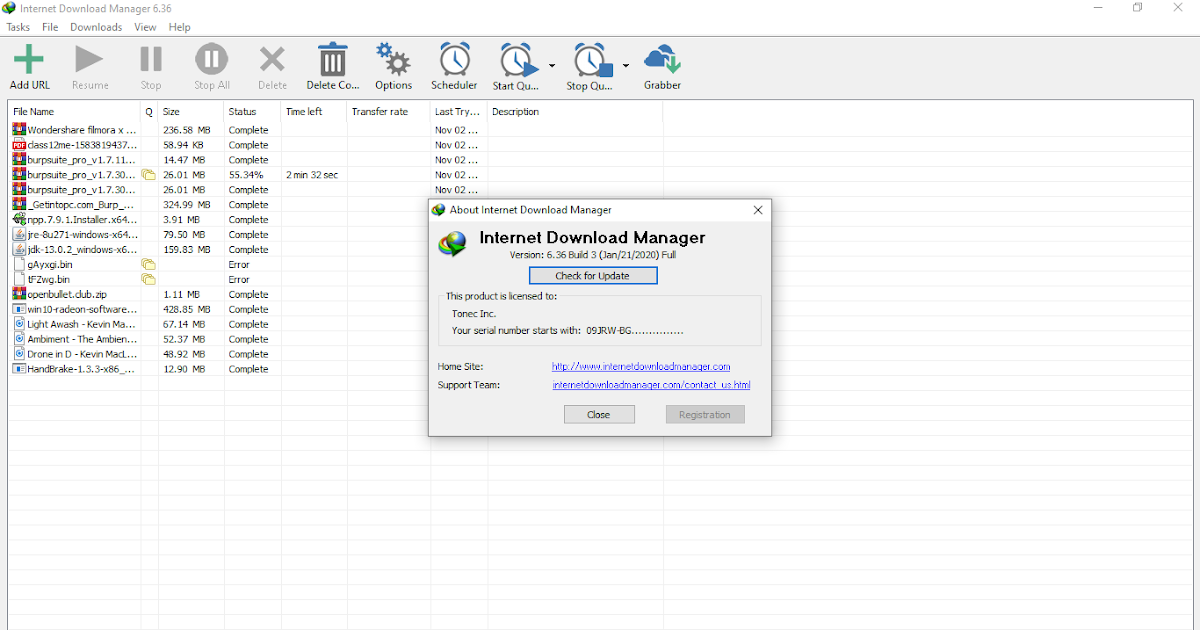Viewport: 1200px width, 630px height.
Task: Select the openbullet.club.zip file row
Action: [220, 295]
